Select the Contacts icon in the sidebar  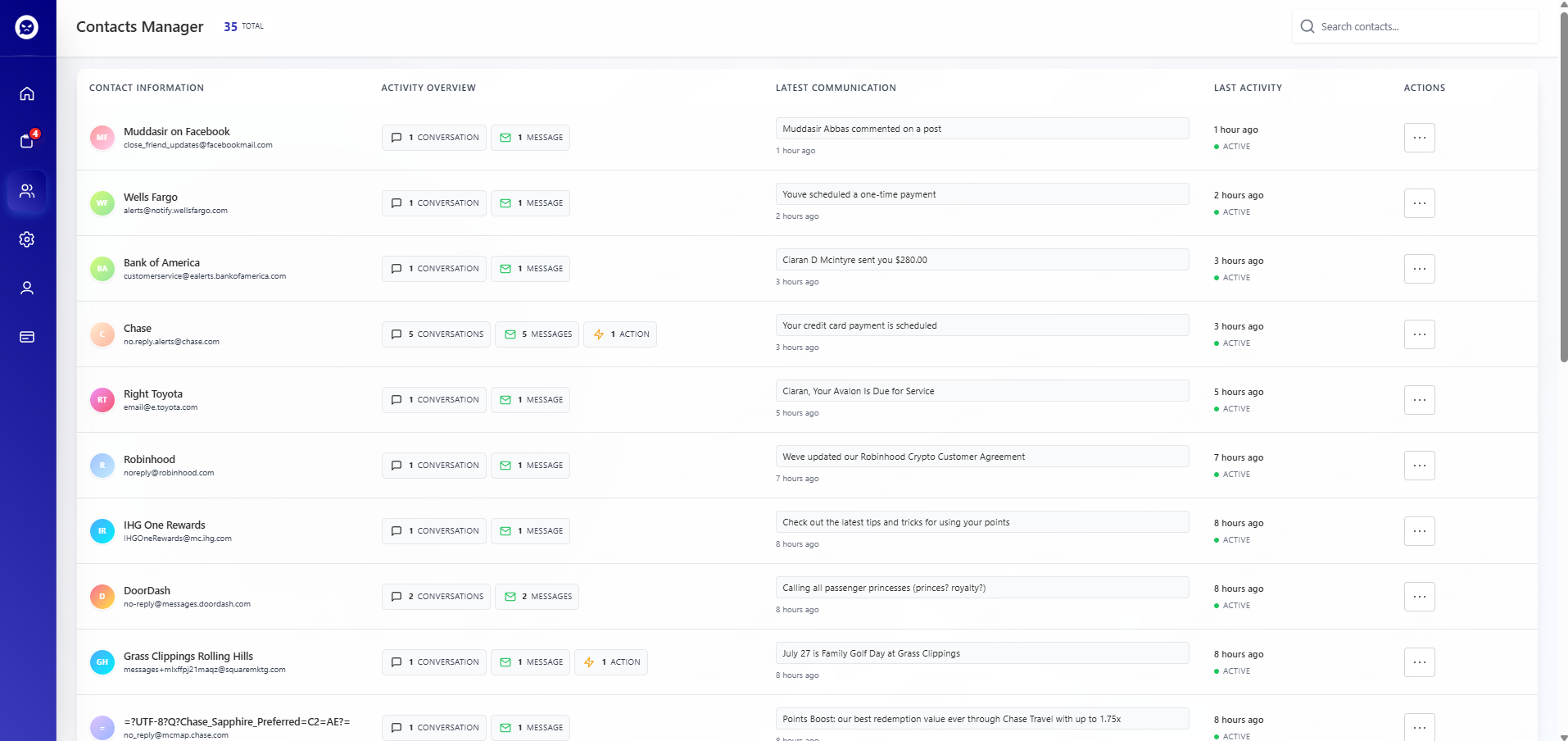pyautogui.click(x=27, y=191)
